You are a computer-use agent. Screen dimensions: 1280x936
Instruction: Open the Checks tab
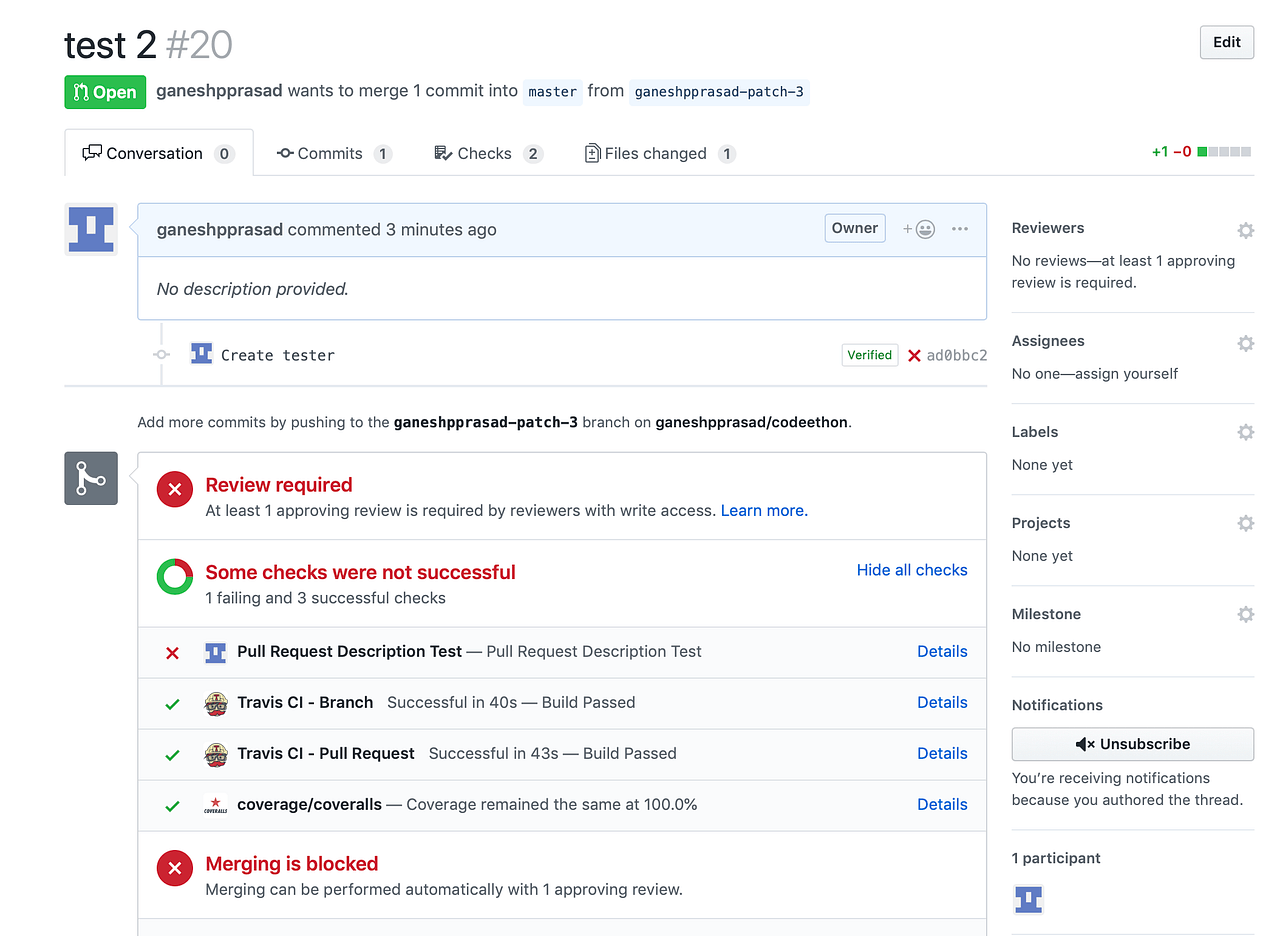point(488,153)
